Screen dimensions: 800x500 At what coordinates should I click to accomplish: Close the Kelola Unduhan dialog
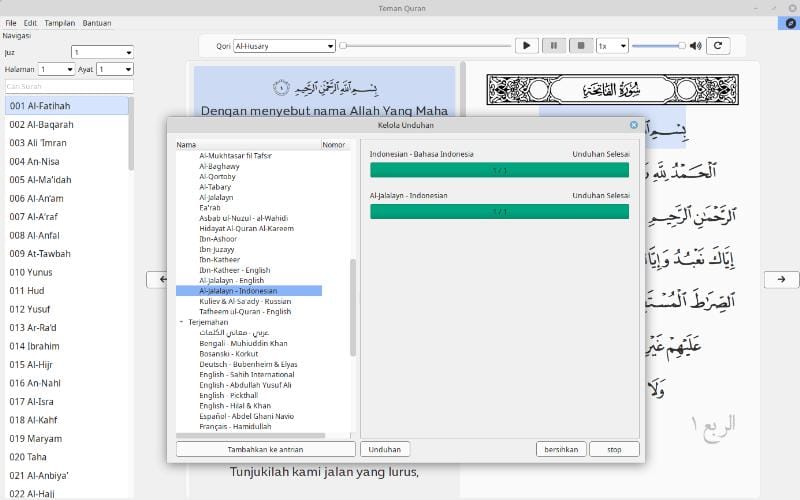click(634, 125)
